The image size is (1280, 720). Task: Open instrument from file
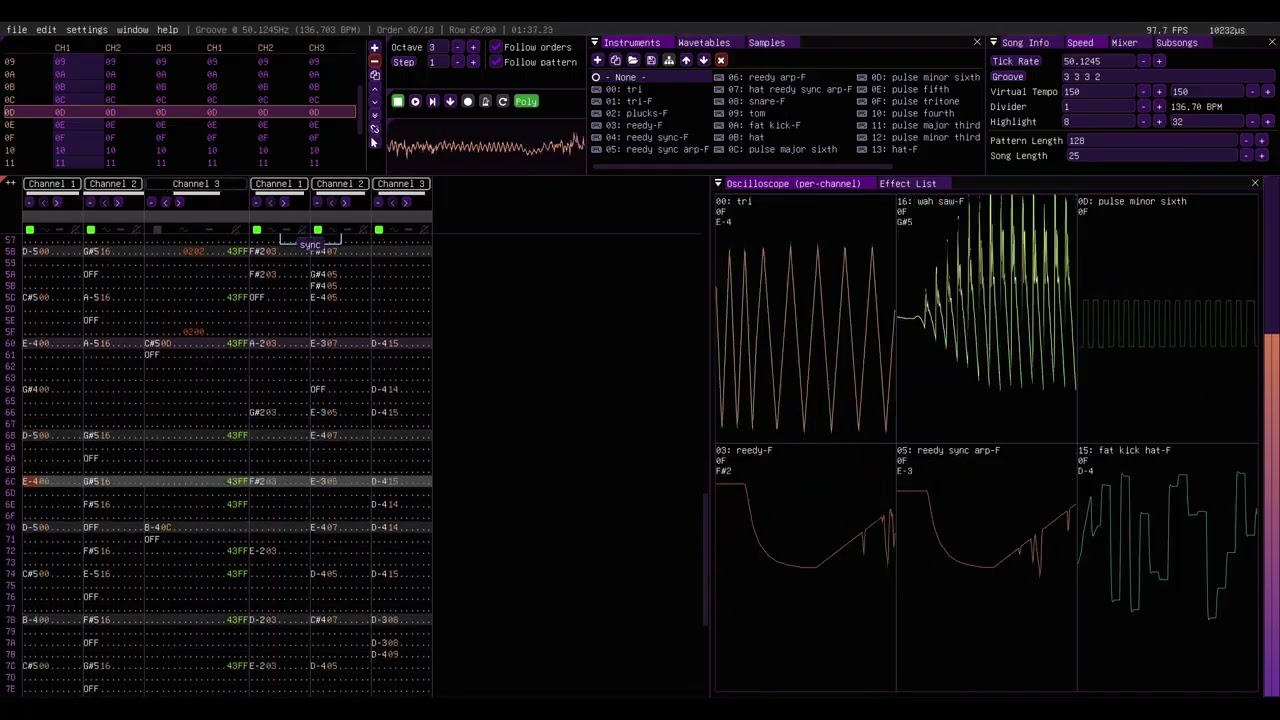[x=632, y=60]
